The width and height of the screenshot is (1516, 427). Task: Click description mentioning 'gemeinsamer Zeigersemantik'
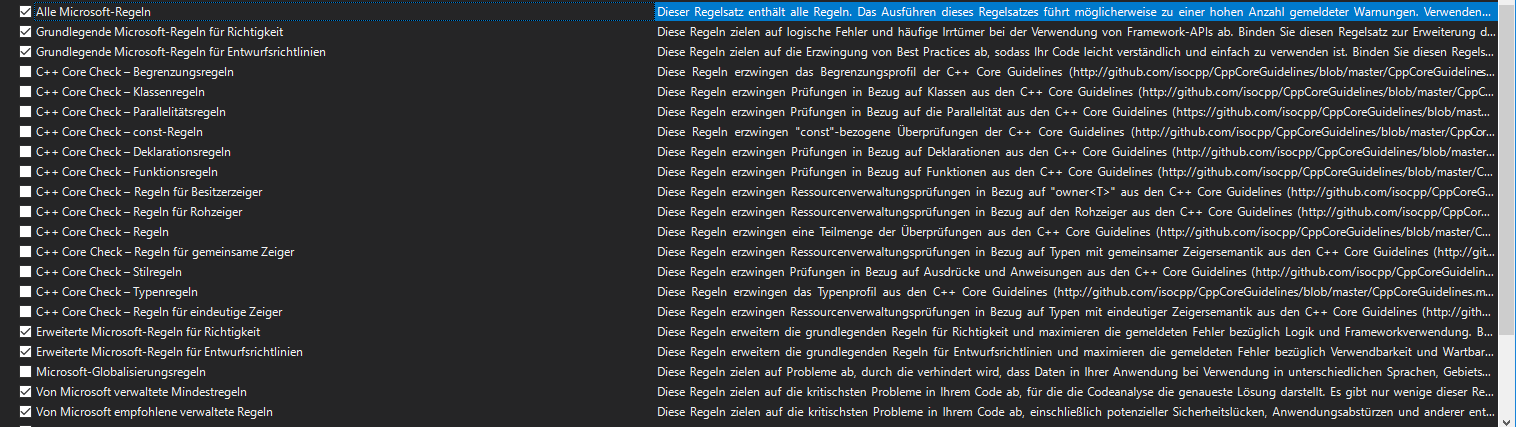[x=1077, y=251]
